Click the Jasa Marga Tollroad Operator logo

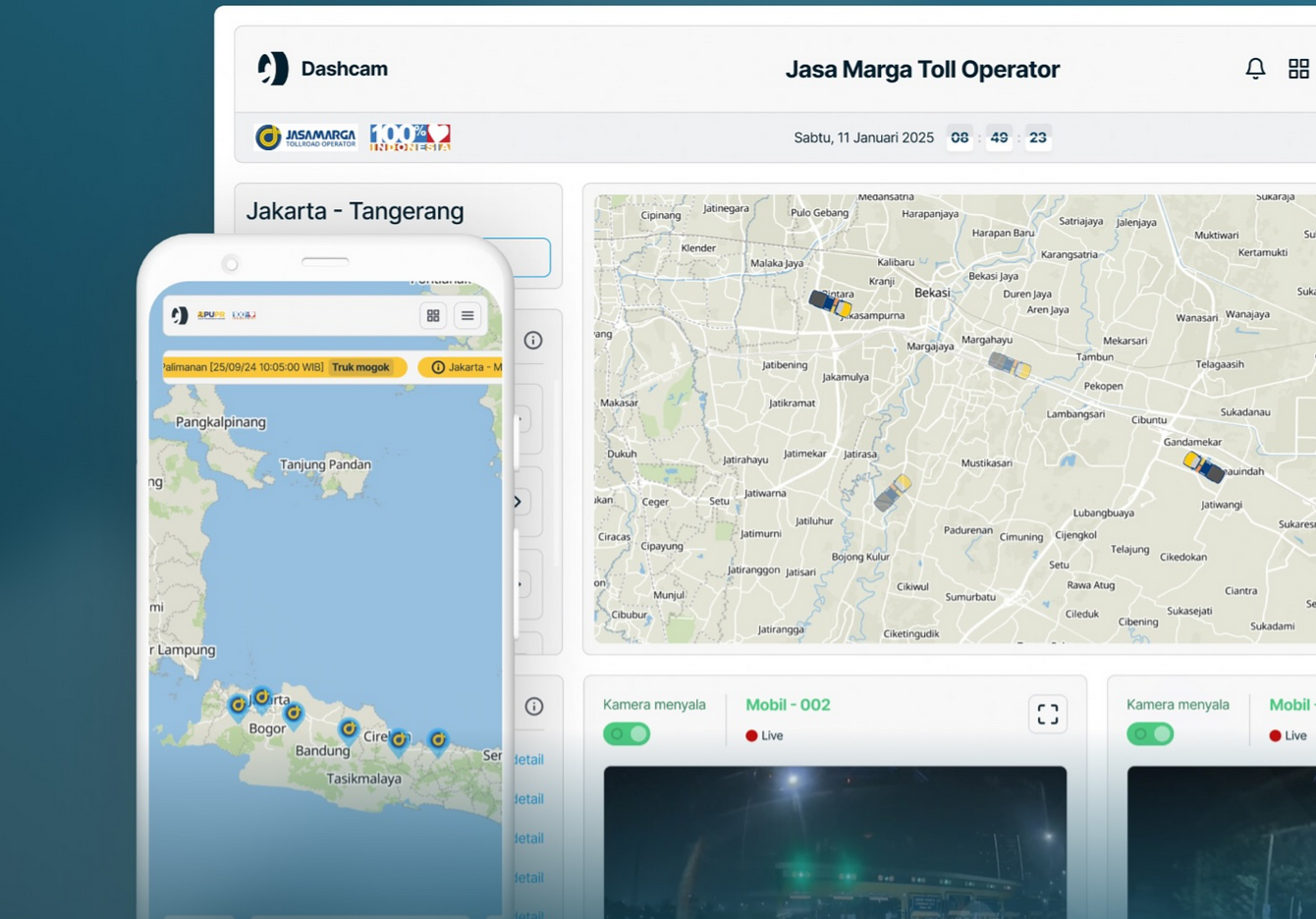click(305, 137)
